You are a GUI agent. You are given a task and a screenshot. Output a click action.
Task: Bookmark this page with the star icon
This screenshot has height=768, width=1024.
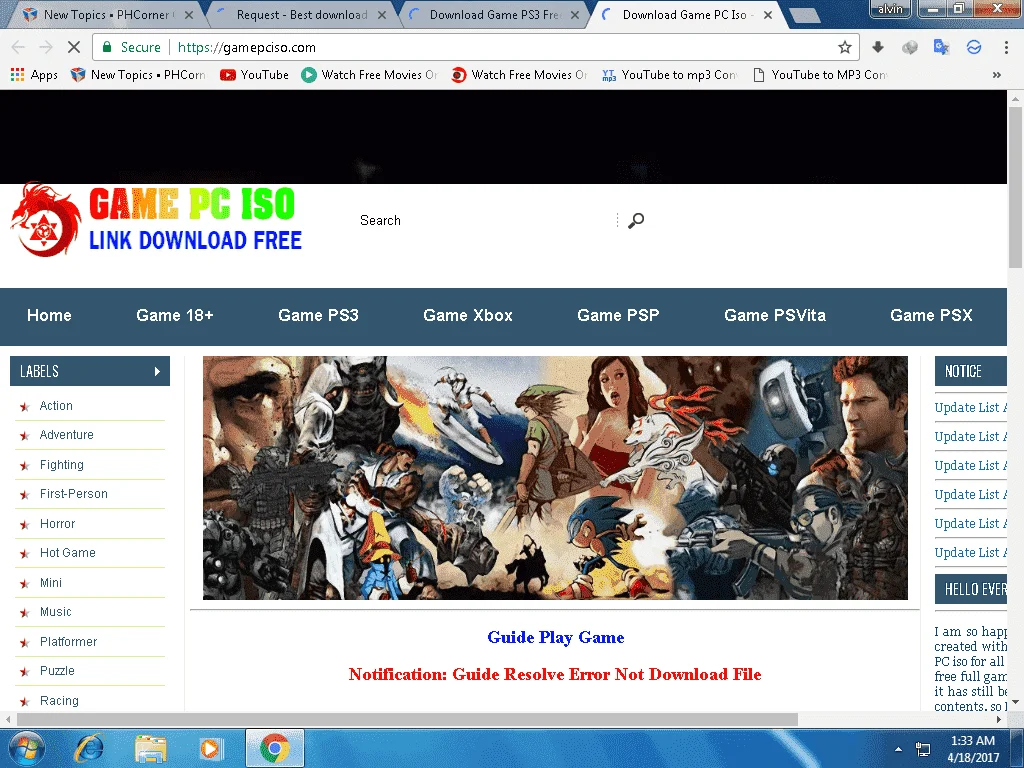(844, 47)
